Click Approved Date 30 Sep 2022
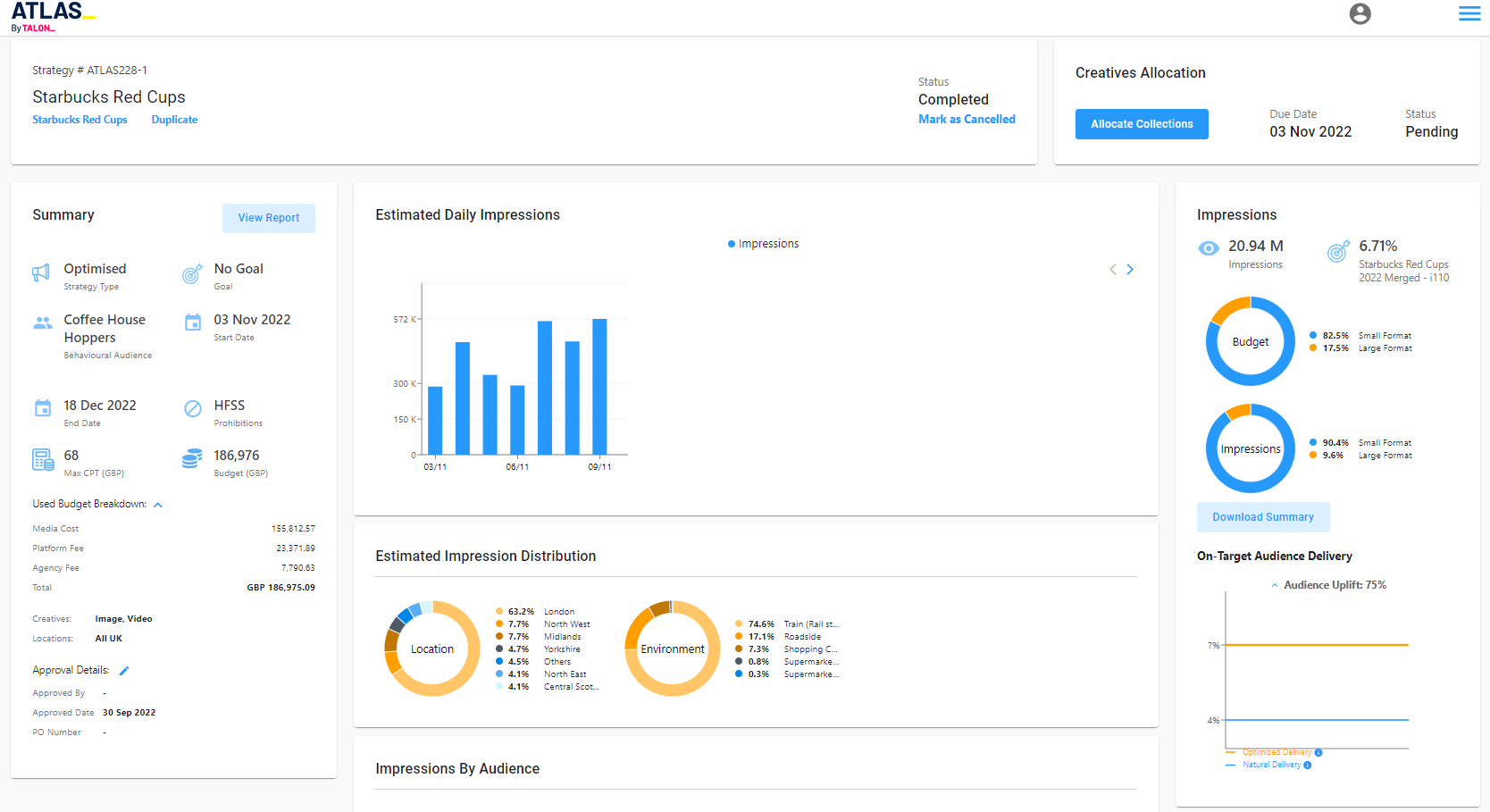The height and width of the screenshot is (812, 1490). pos(129,713)
